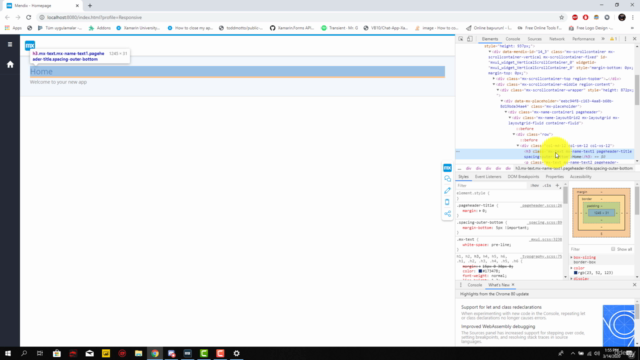Viewport: 640px width, 360px height.
Task: Open the DevTools customize and control menu
Action: [625, 39]
